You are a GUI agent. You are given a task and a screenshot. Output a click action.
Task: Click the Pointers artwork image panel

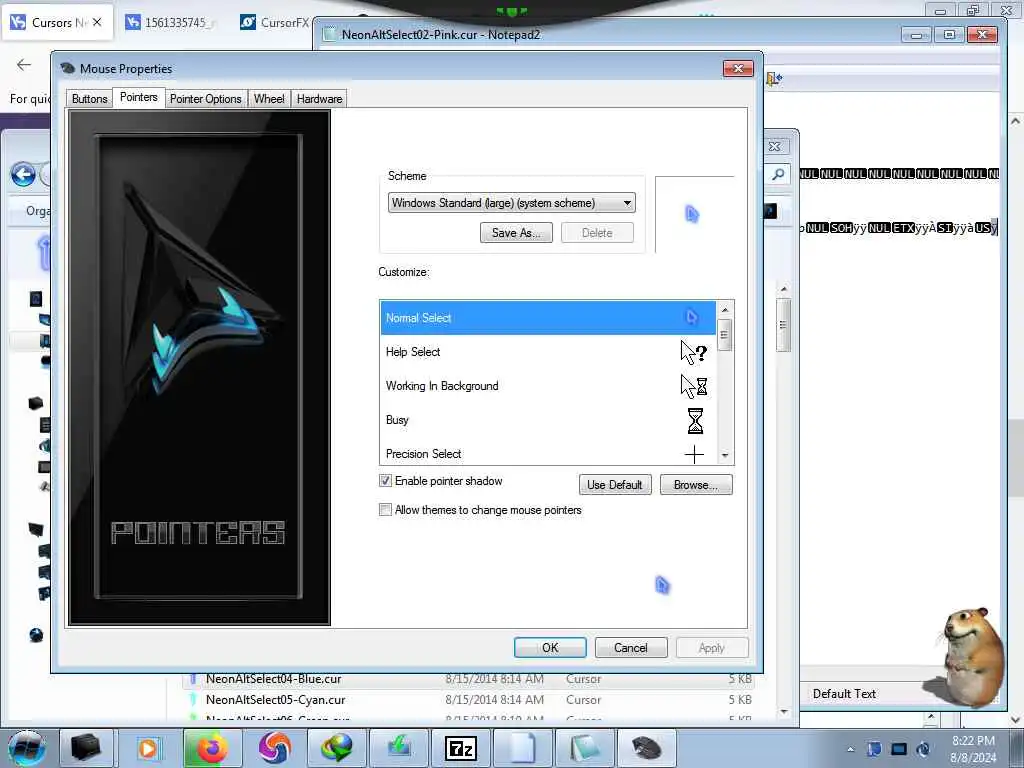click(199, 367)
